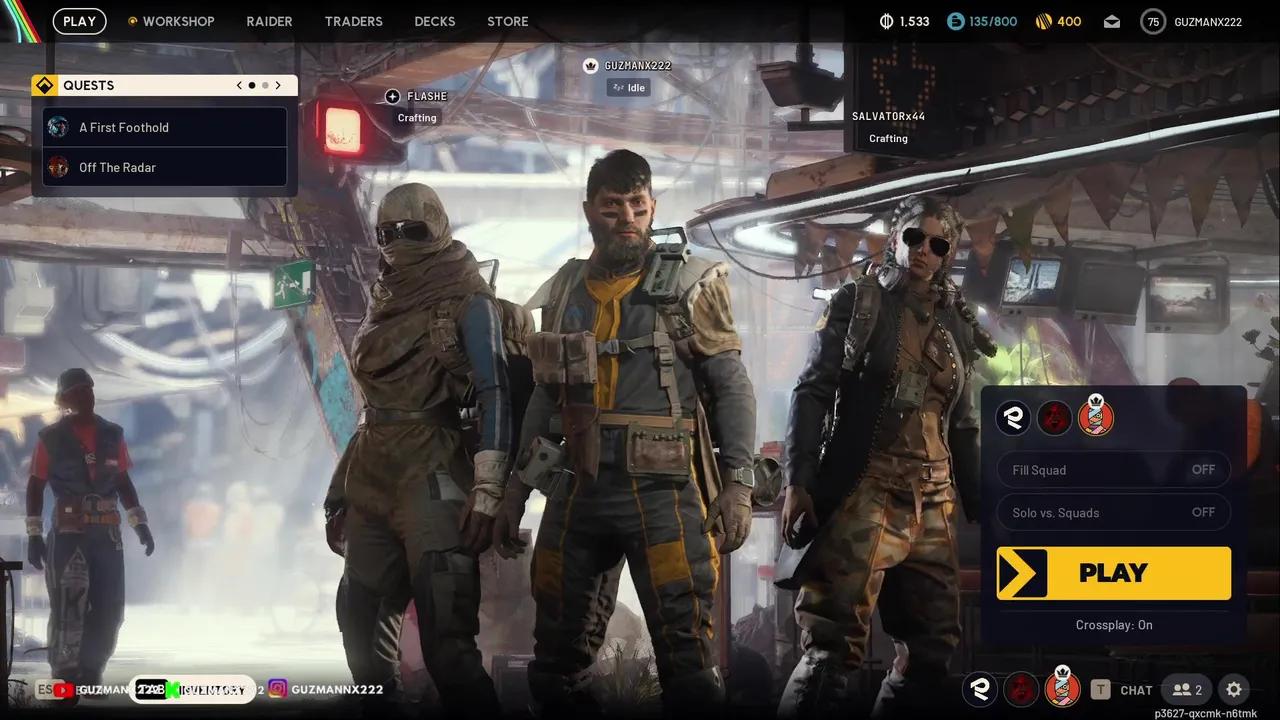The width and height of the screenshot is (1280, 720).
Task: Click the 1.533 coin balance value
Action: pos(915,21)
